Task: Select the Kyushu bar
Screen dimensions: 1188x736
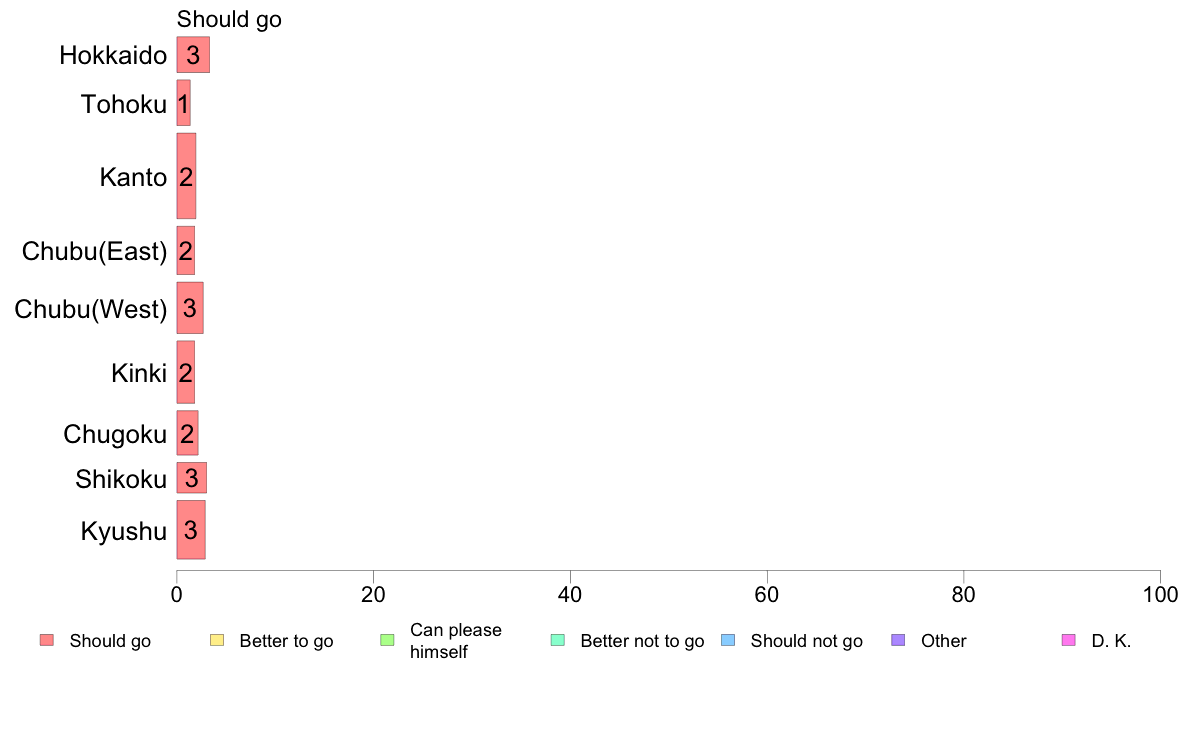Action: [x=191, y=530]
